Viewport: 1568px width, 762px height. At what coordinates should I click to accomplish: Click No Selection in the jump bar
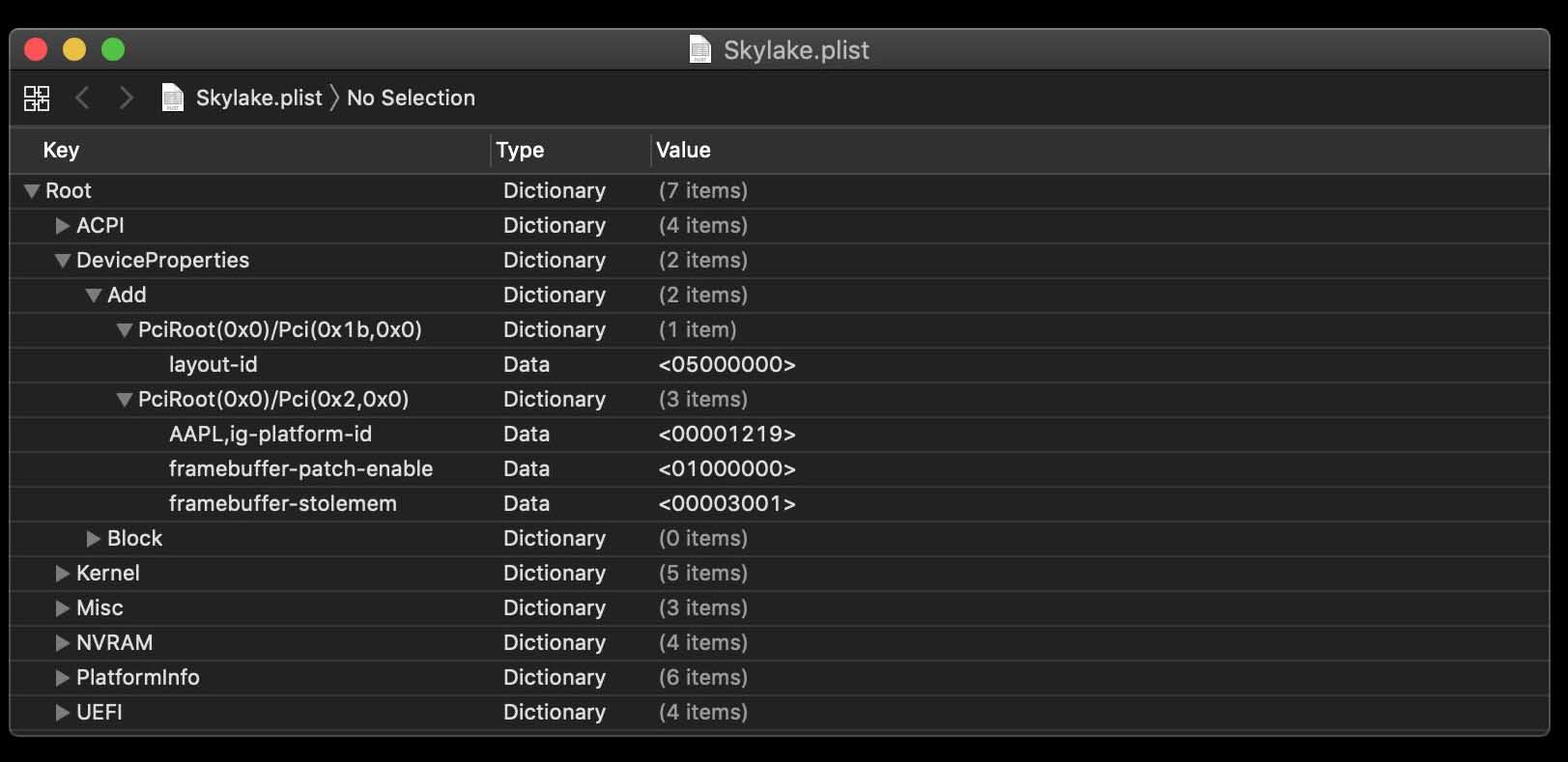[411, 98]
